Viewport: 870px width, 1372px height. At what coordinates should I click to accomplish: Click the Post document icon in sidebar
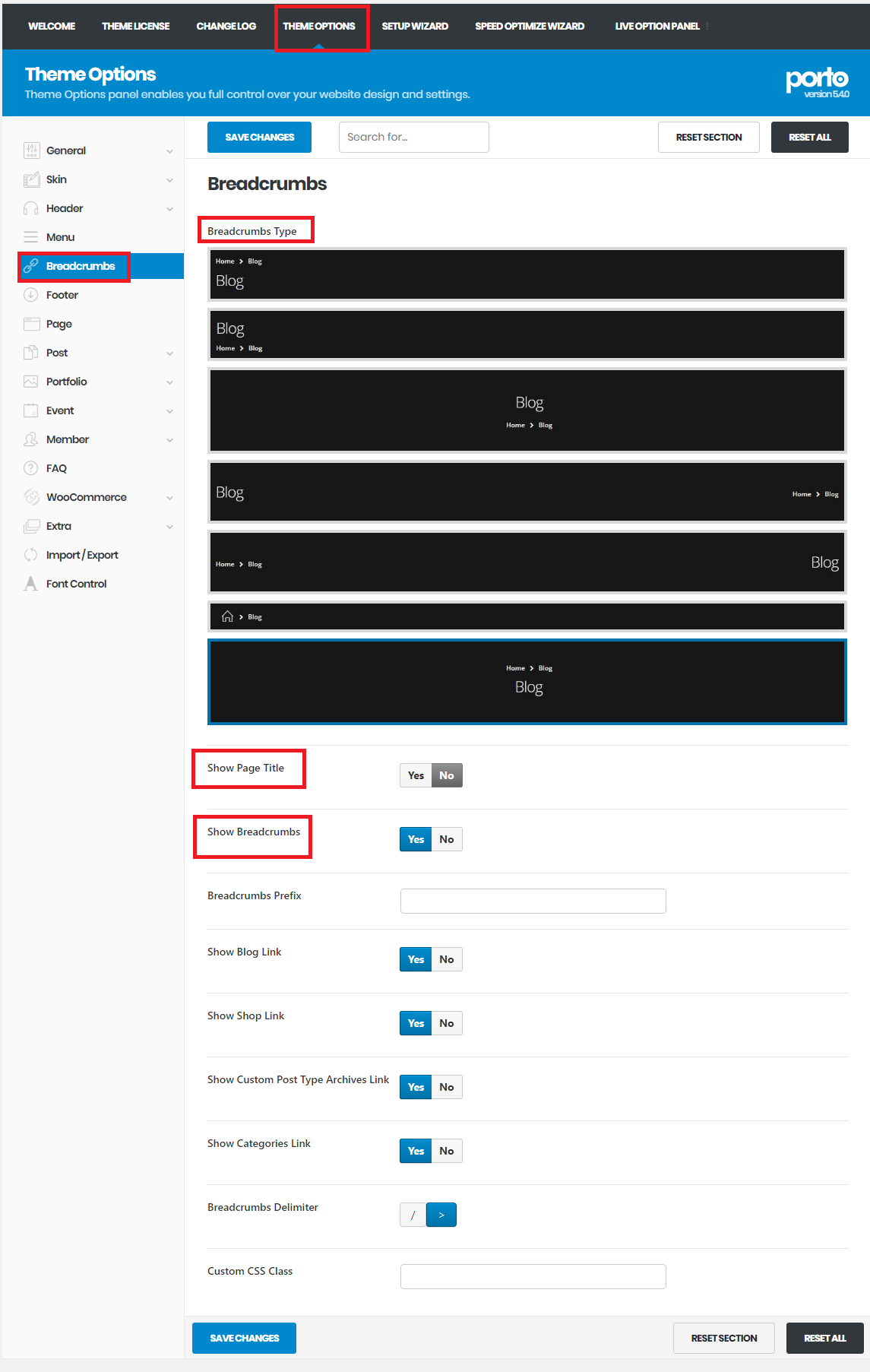tap(31, 353)
